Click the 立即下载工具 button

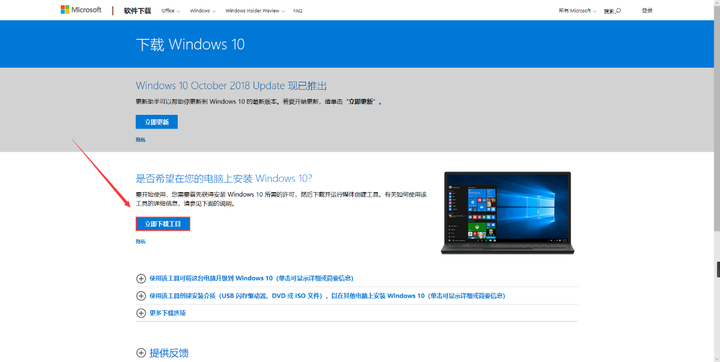163,224
